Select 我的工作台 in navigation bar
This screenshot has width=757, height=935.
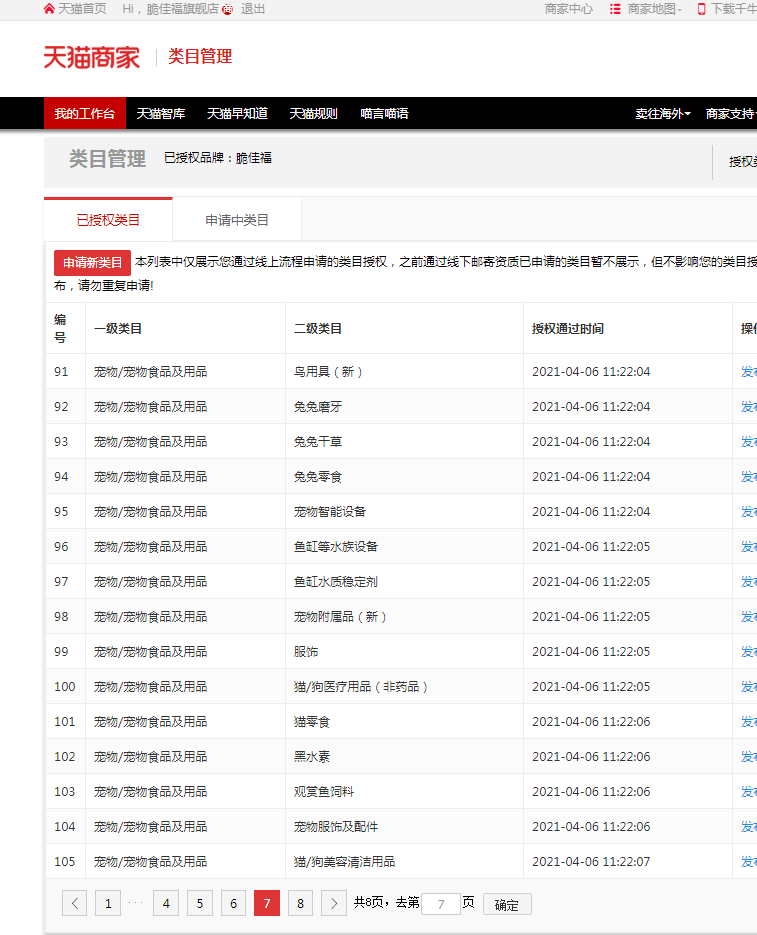[85, 113]
